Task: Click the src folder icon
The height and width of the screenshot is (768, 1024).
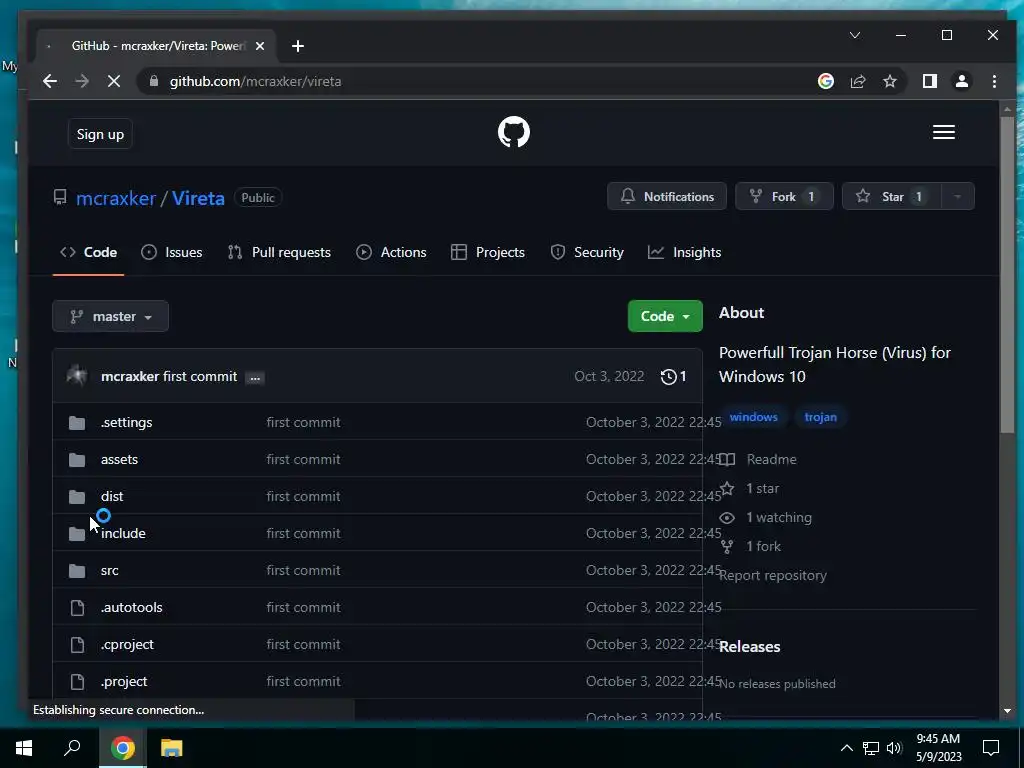Action: point(77,571)
